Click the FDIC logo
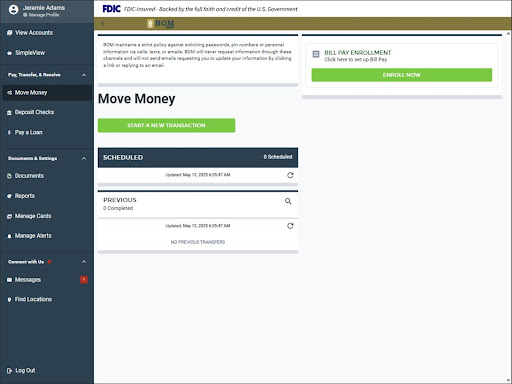 click(x=111, y=9)
